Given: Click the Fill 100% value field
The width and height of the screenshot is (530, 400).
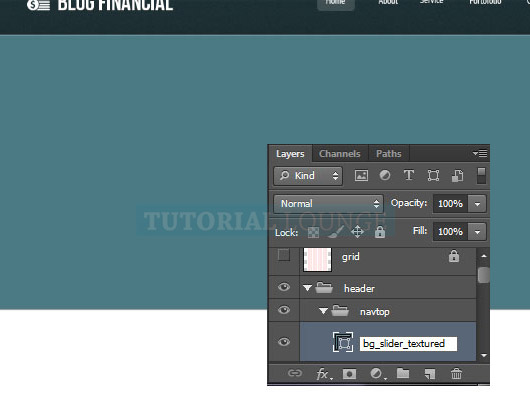Looking at the screenshot, I should tap(450, 232).
